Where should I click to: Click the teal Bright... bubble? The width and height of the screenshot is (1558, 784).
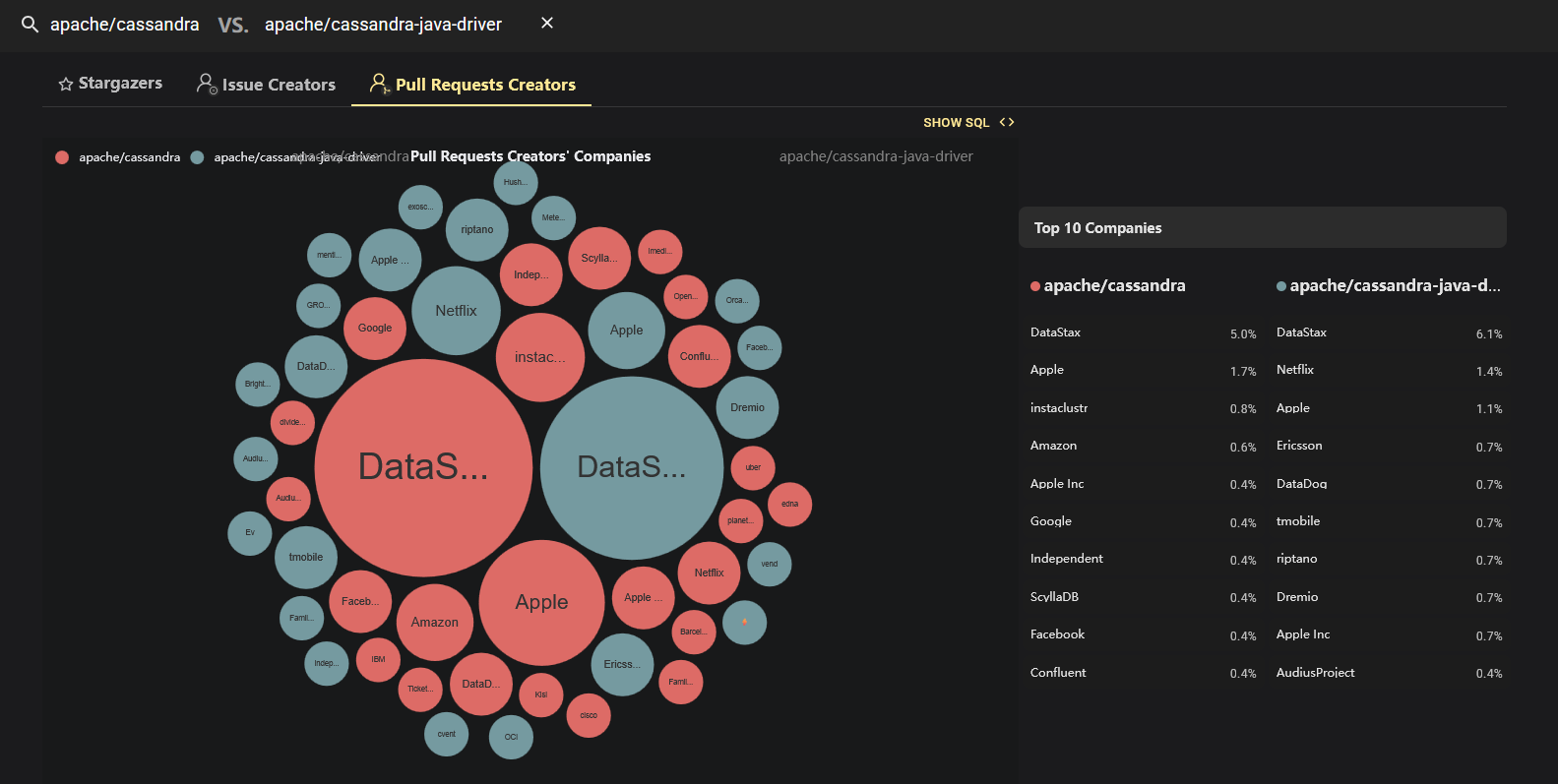point(257,385)
